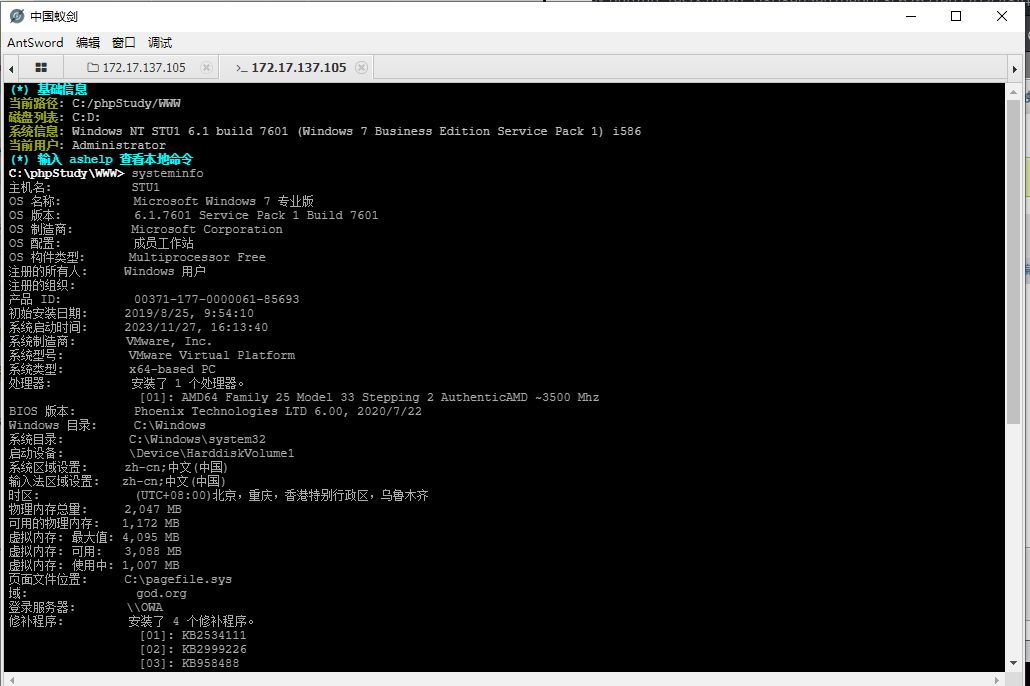The image size is (1030, 686).
Task: Click the terminal vertical scrollbar thumb
Action: click(x=1013, y=262)
